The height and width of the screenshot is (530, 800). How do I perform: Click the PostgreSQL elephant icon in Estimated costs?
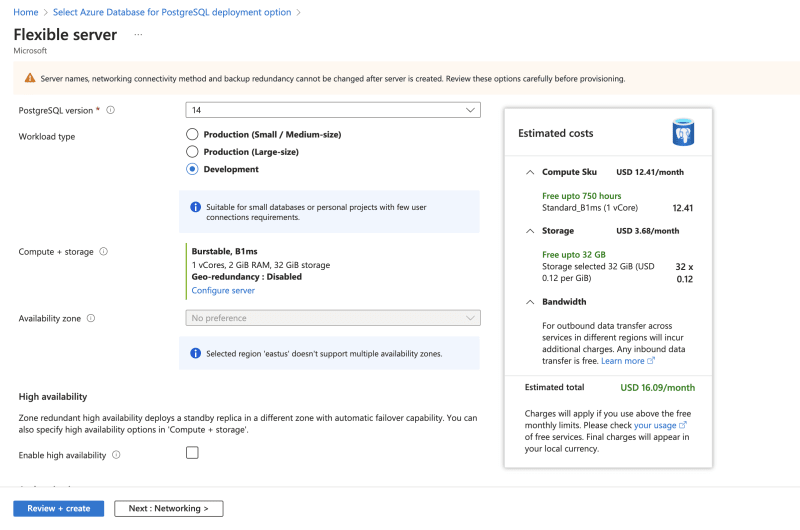pos(683,133)
